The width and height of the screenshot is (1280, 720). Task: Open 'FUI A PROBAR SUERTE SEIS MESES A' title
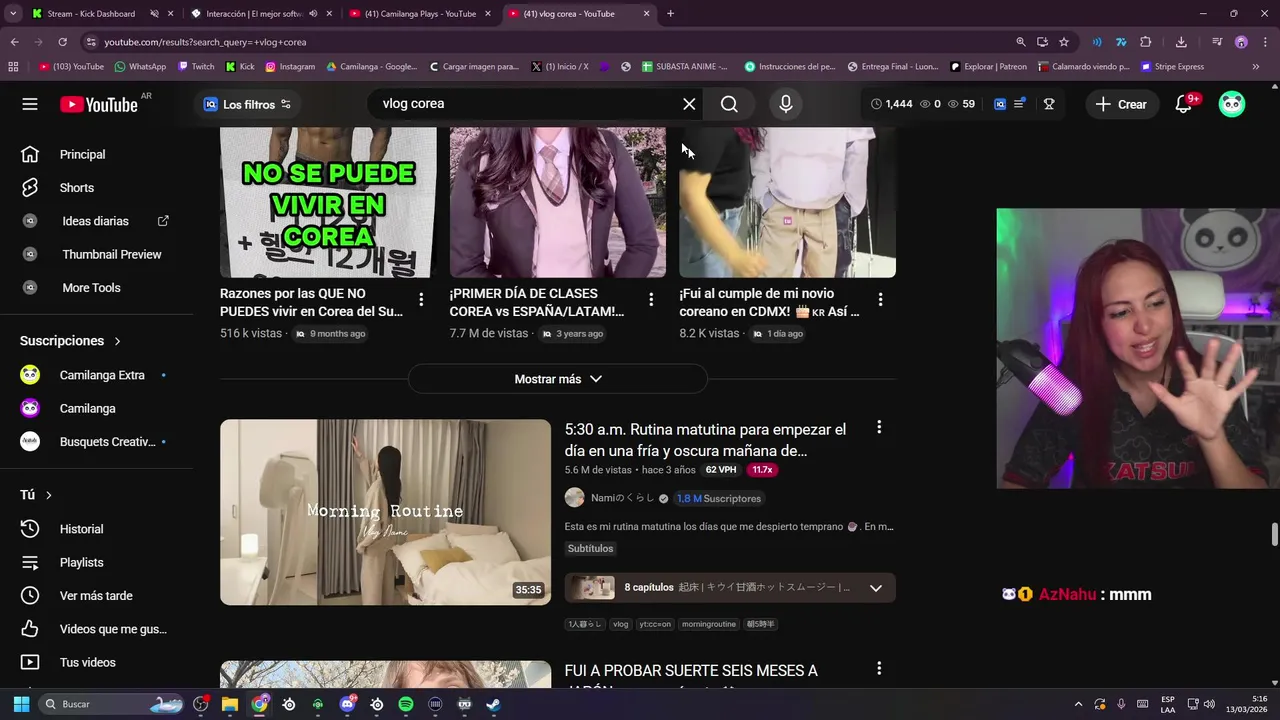pos(691,671)
